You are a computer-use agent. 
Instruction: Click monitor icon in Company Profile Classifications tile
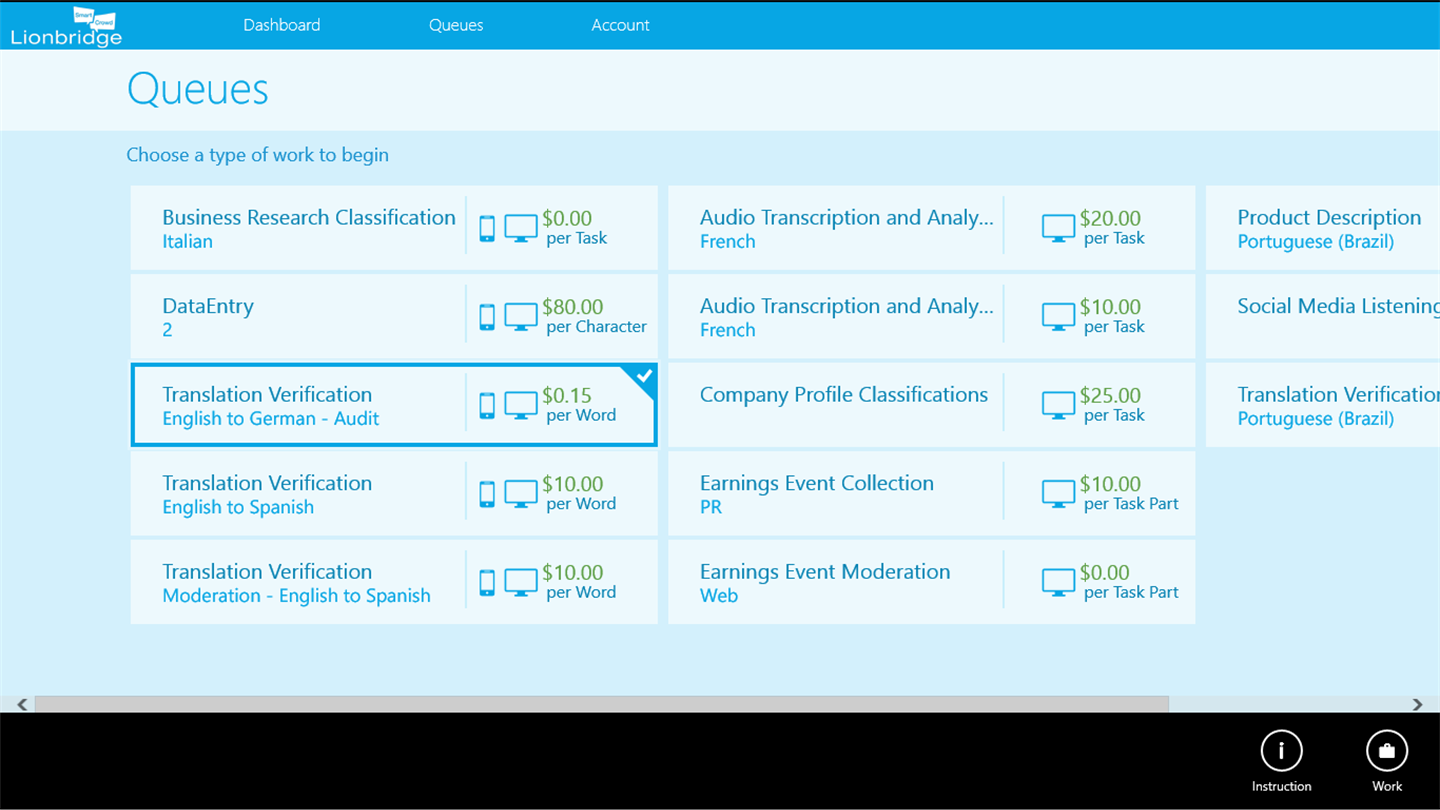(x=1059, y=405)
